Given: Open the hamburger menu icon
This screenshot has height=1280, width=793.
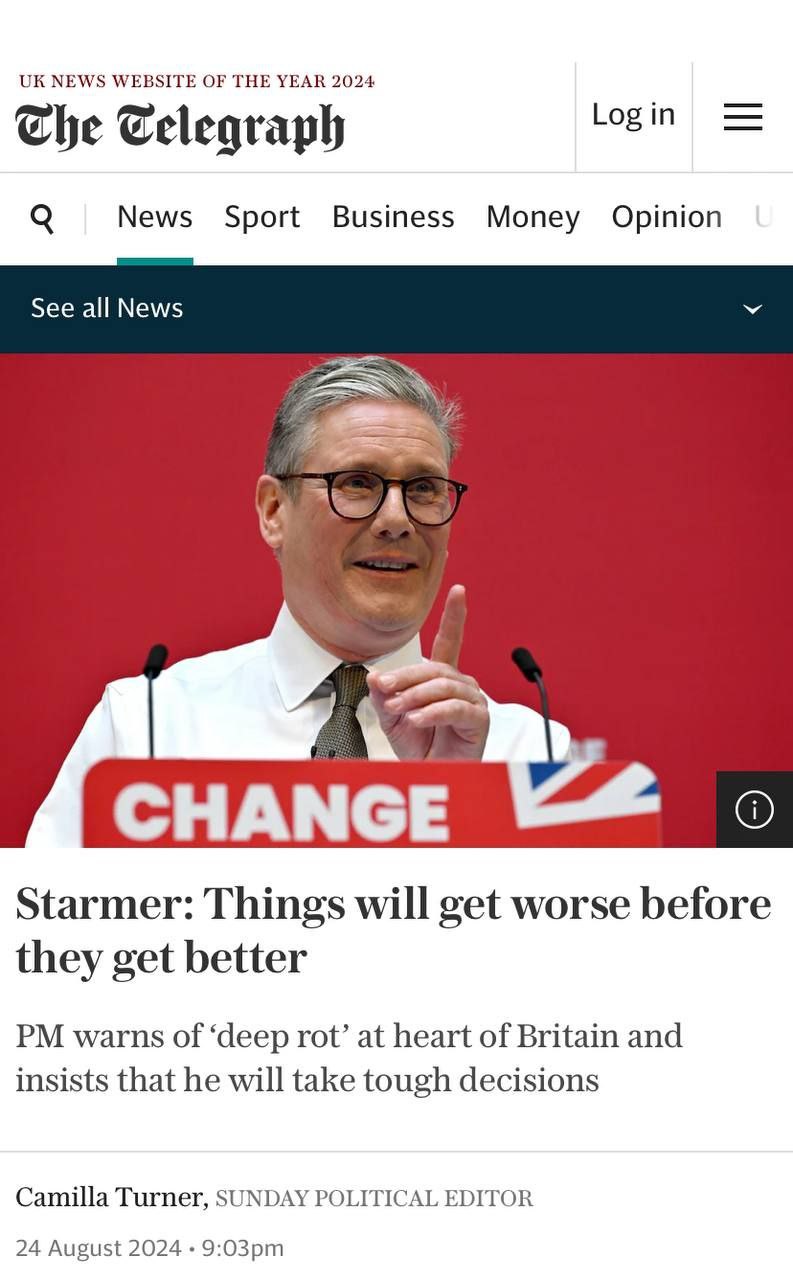Looking at the screenshot, I should [x=743, y=117].
